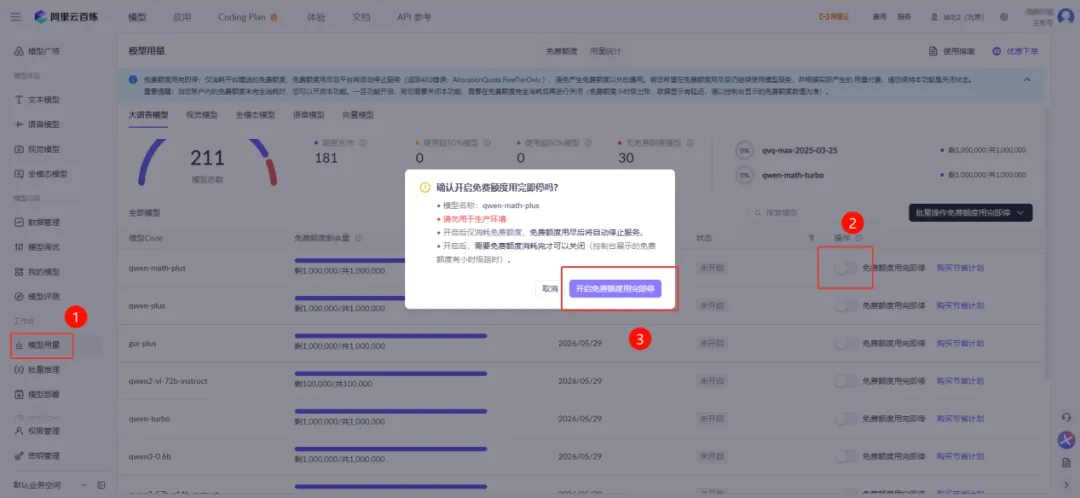This screenshot has width=1080, height=498.
Task: Toggle 免费额度用完即停 switch for qwen-math-plus
Action: point(847,267)
